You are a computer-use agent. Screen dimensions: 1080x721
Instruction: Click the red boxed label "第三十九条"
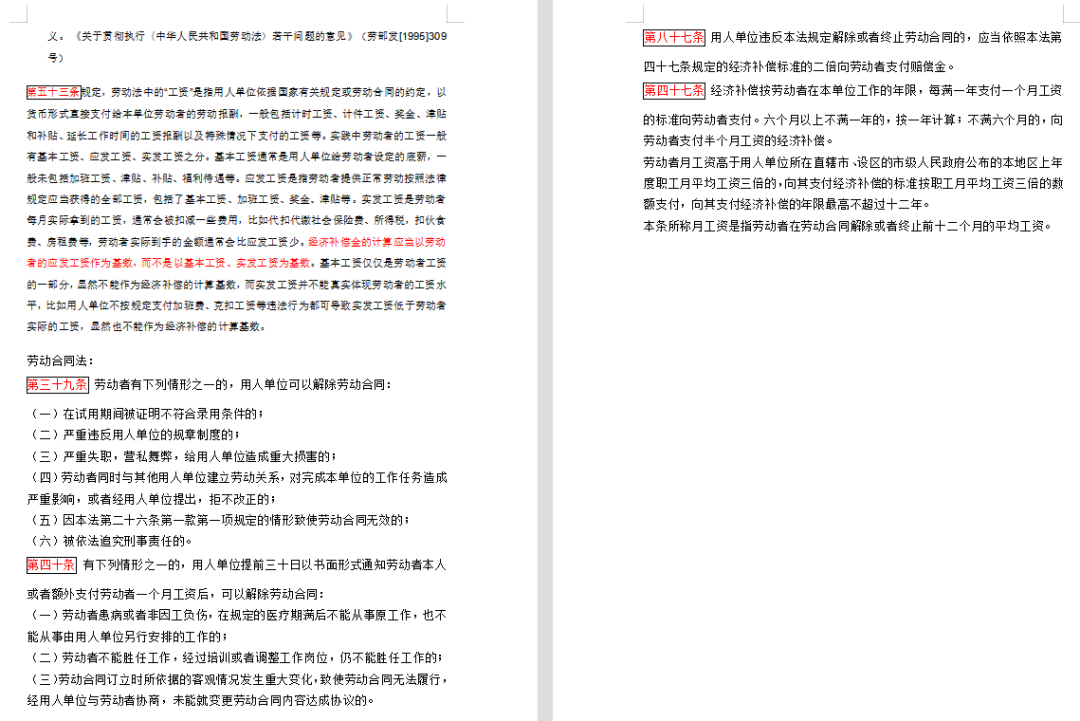pyautogui.click(x=57, y=384)
